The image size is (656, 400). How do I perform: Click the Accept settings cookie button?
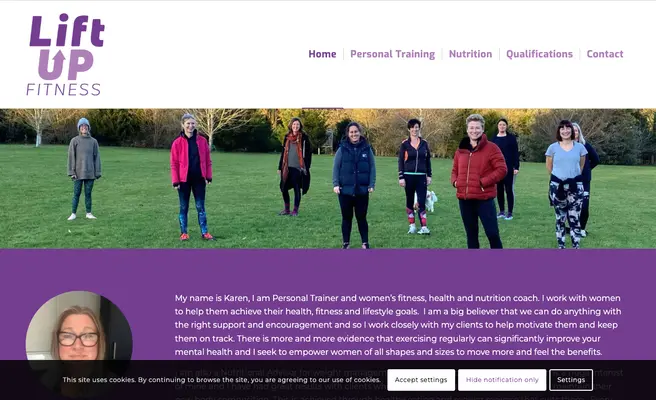point(421,380)
